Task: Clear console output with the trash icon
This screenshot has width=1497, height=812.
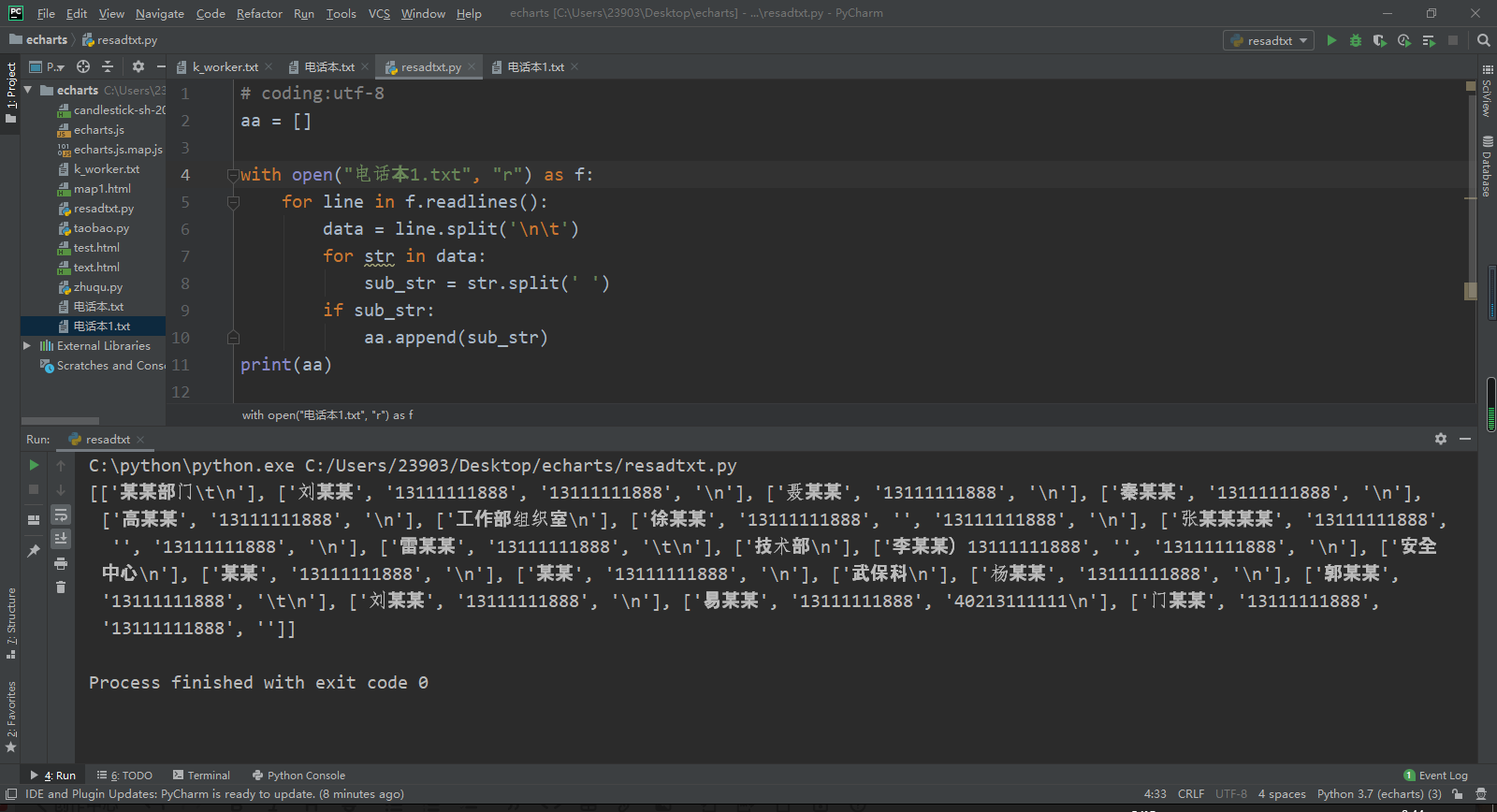Action: 61,587
